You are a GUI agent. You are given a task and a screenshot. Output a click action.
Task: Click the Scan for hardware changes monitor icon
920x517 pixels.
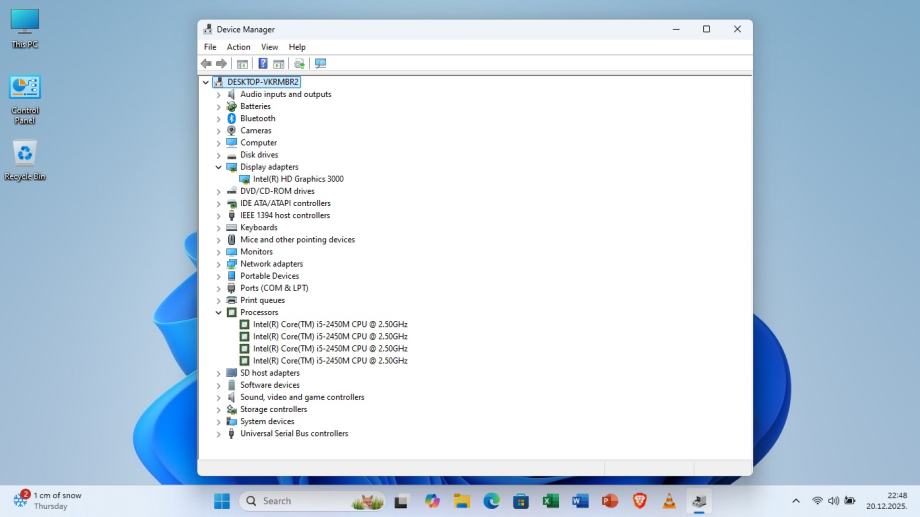click(320, 63)
